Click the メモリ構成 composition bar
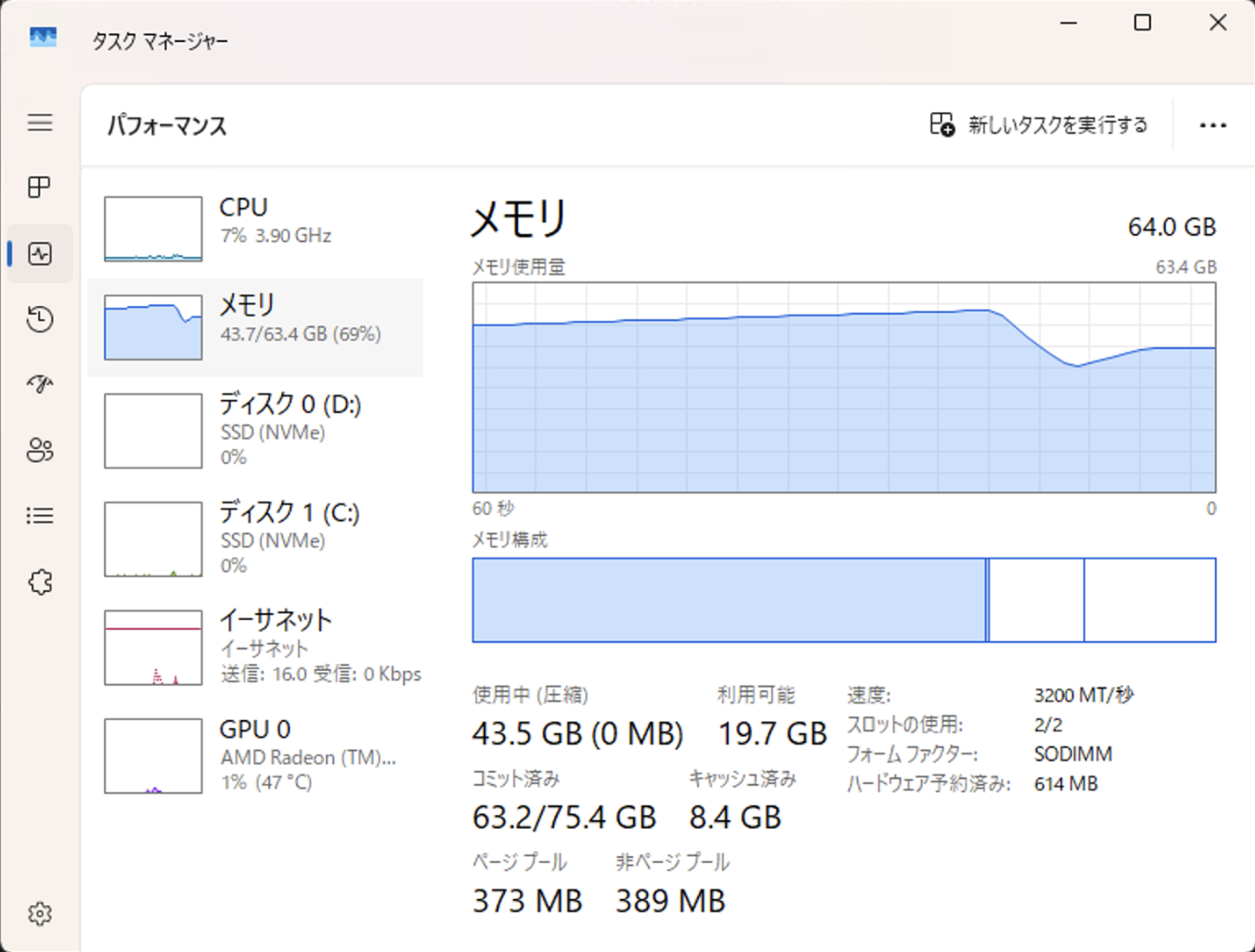The image size is (1255, 952). pyautogui.click(x=844, y=600)
